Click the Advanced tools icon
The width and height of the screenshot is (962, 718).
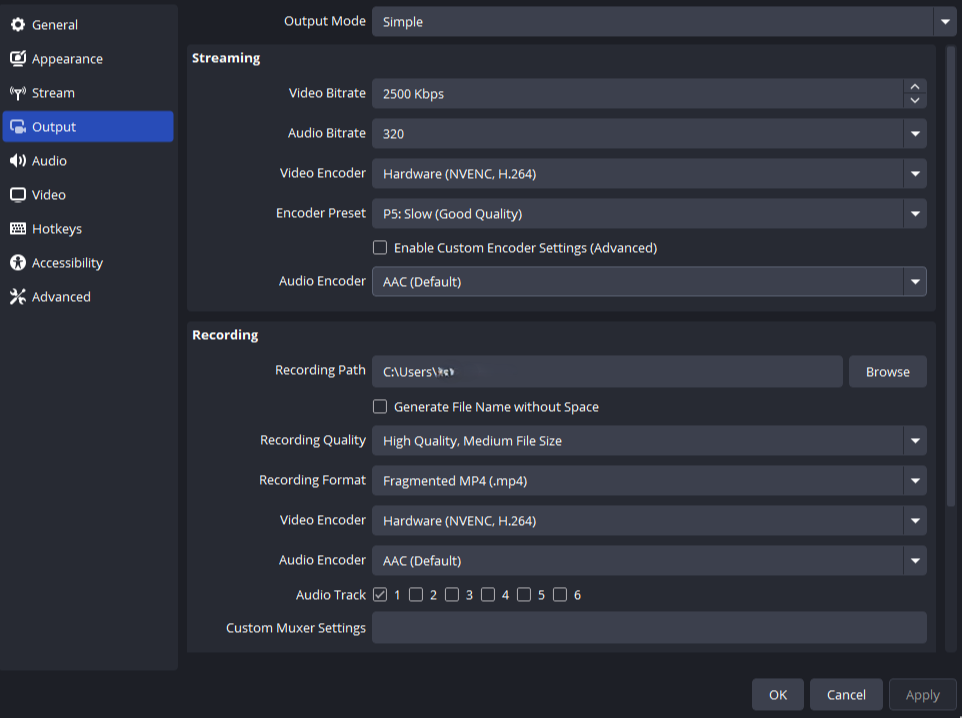[x=18, y=297]
